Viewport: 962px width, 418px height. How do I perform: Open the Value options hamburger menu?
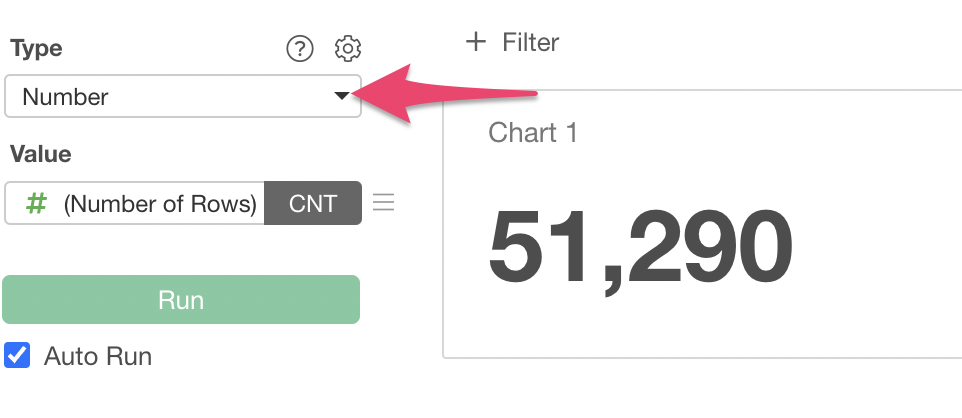(383, 203)
